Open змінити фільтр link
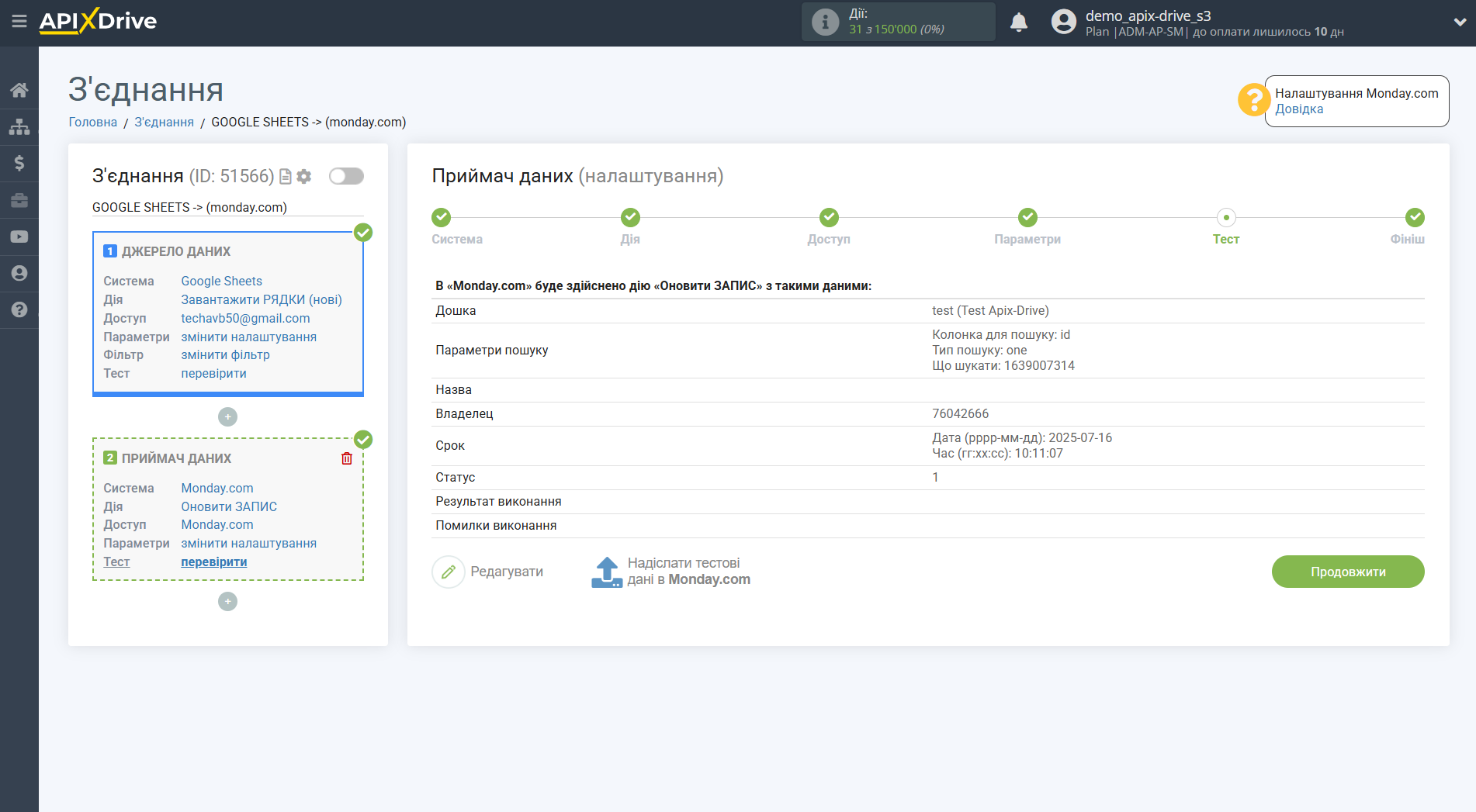Screen dimensions: 1476x812 [225, 354]
